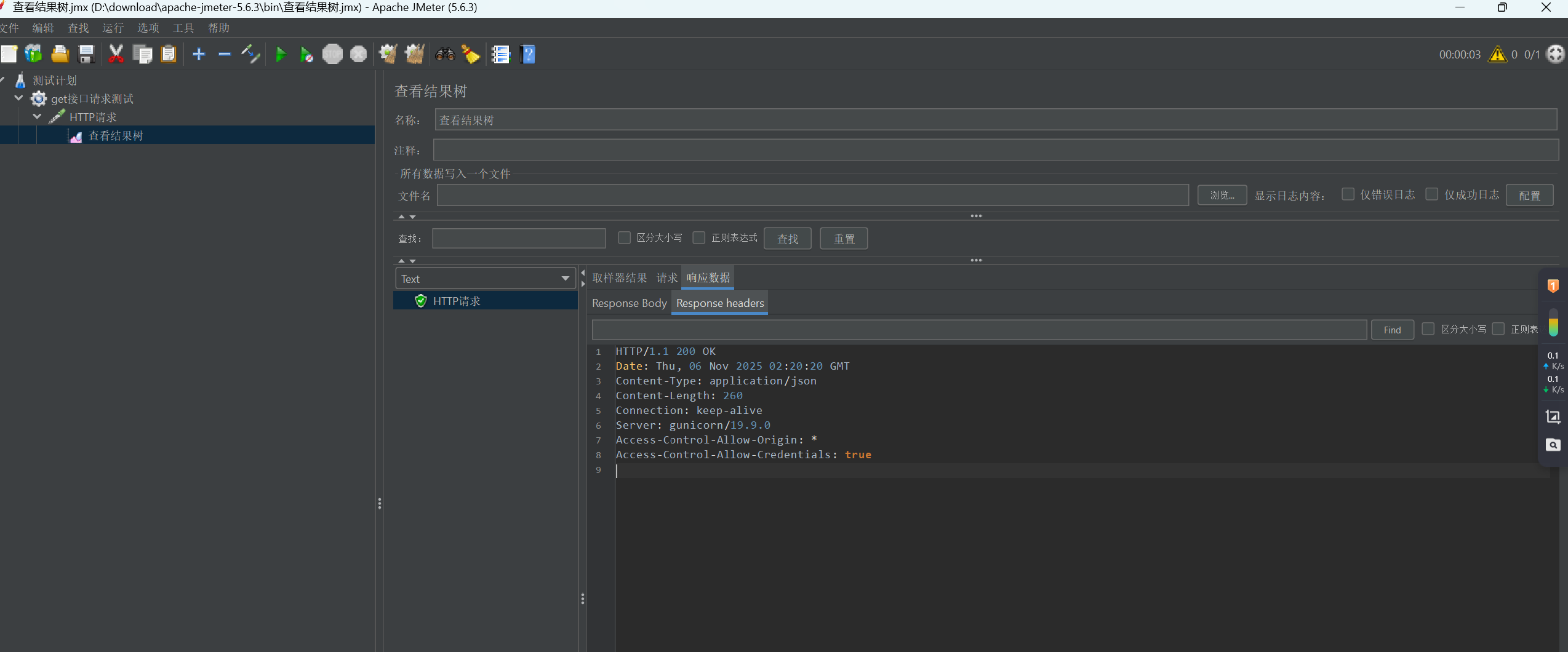
Task: Open Search with the binoculars icon
Action: pyautogui.click(x=444, y=54)
